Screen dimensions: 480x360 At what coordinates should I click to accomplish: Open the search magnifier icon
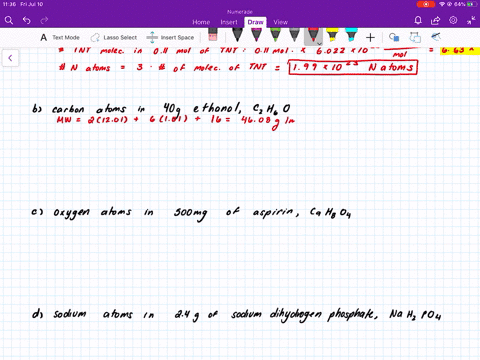(9, 21)
